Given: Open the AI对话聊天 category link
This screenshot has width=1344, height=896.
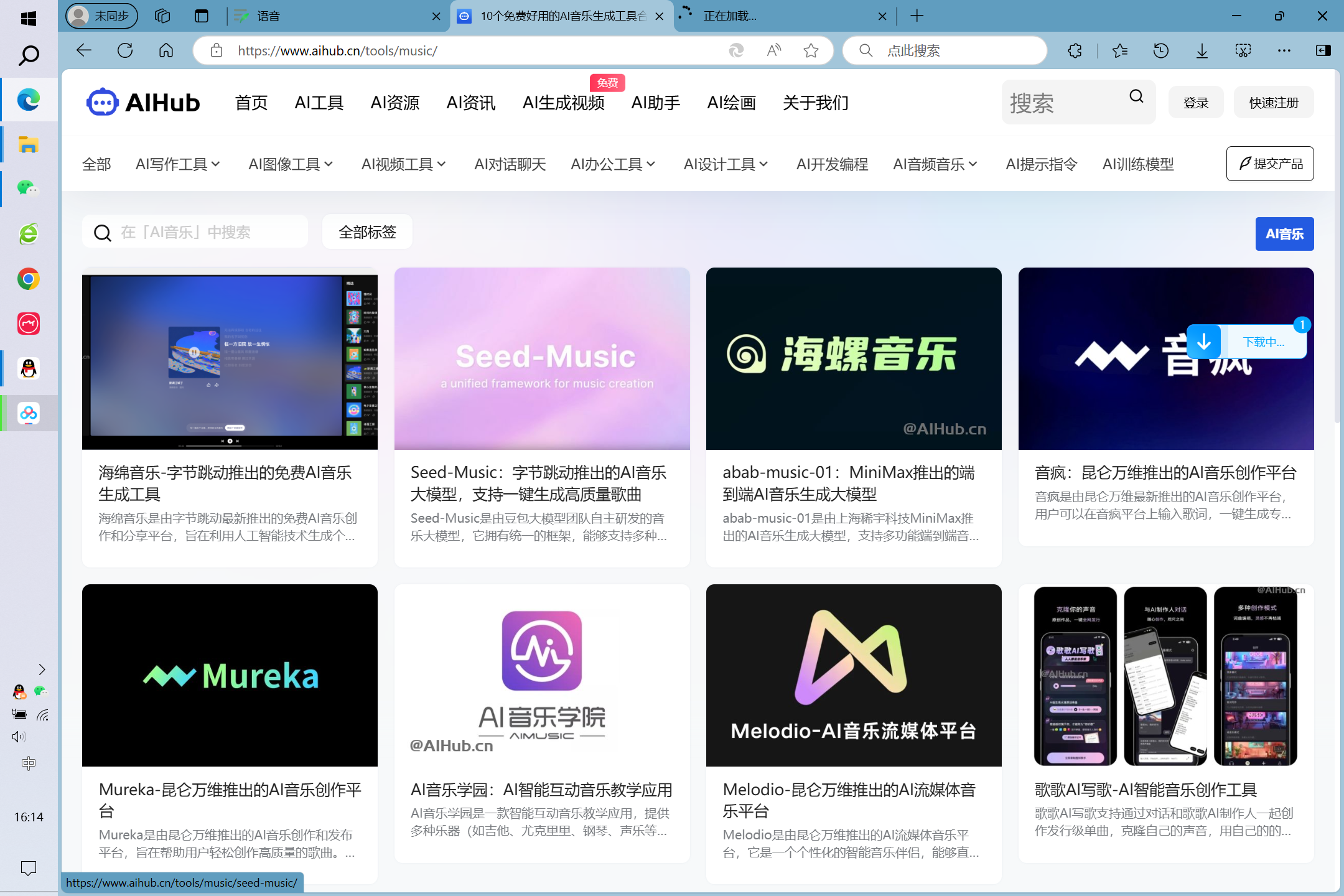Looking at the screenshot, I should click(510, 164).
